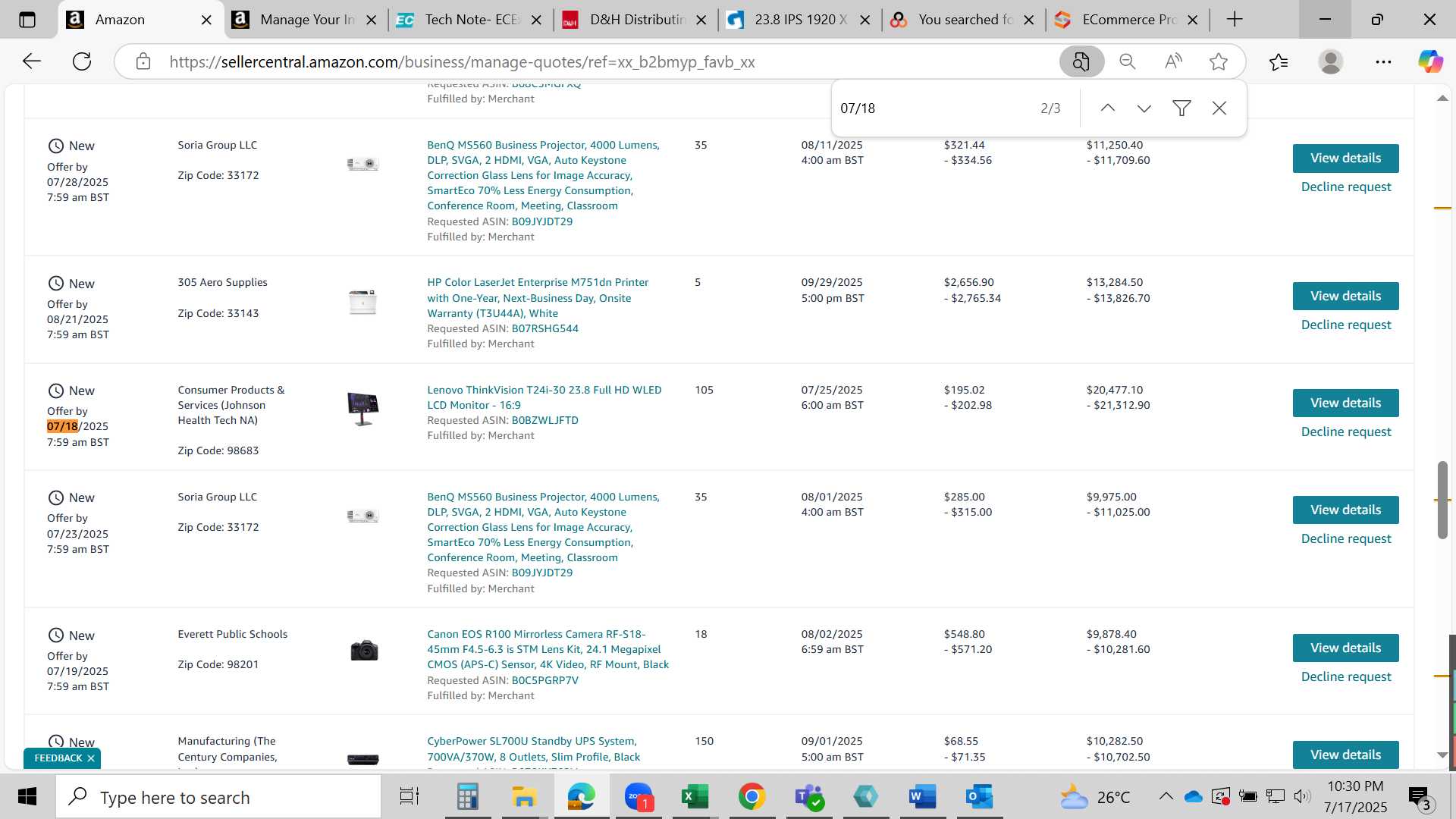Open site info lock icon in address bar
Image resolution: width=1456 pixels, height=819 pixels.
[x=143, y=61]
